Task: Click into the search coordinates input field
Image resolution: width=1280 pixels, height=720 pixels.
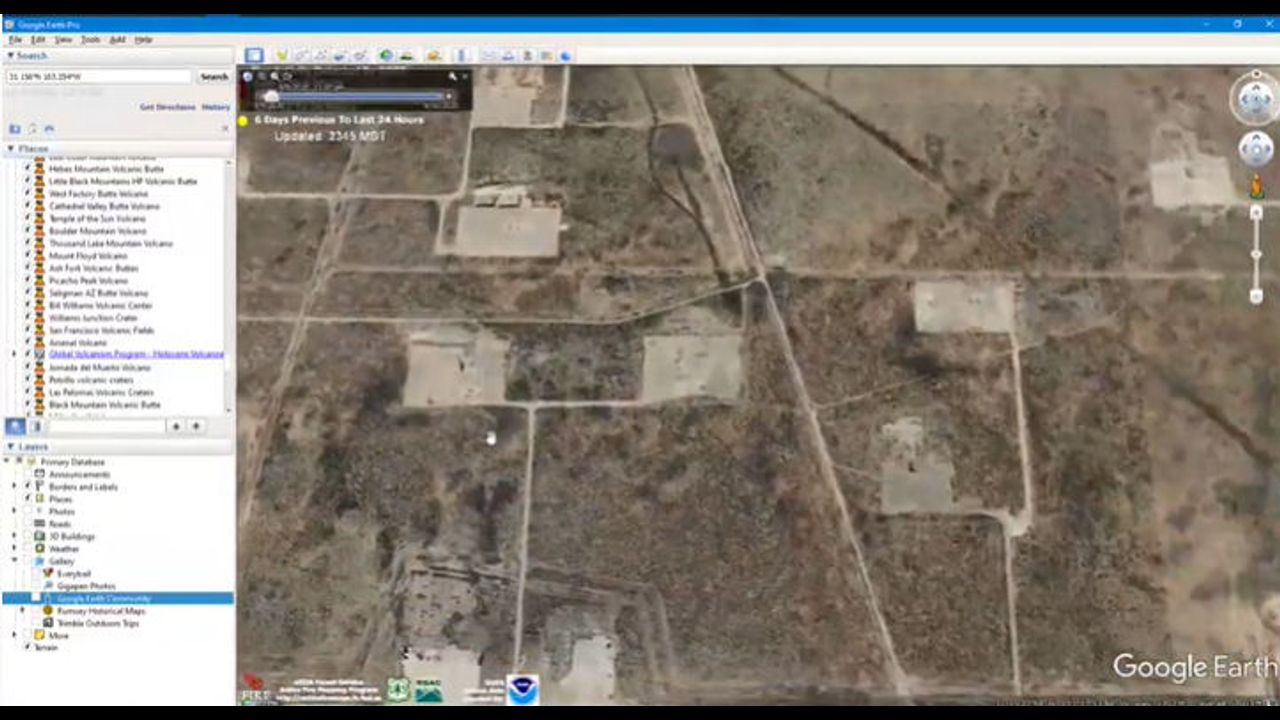Action: [98, 77]
